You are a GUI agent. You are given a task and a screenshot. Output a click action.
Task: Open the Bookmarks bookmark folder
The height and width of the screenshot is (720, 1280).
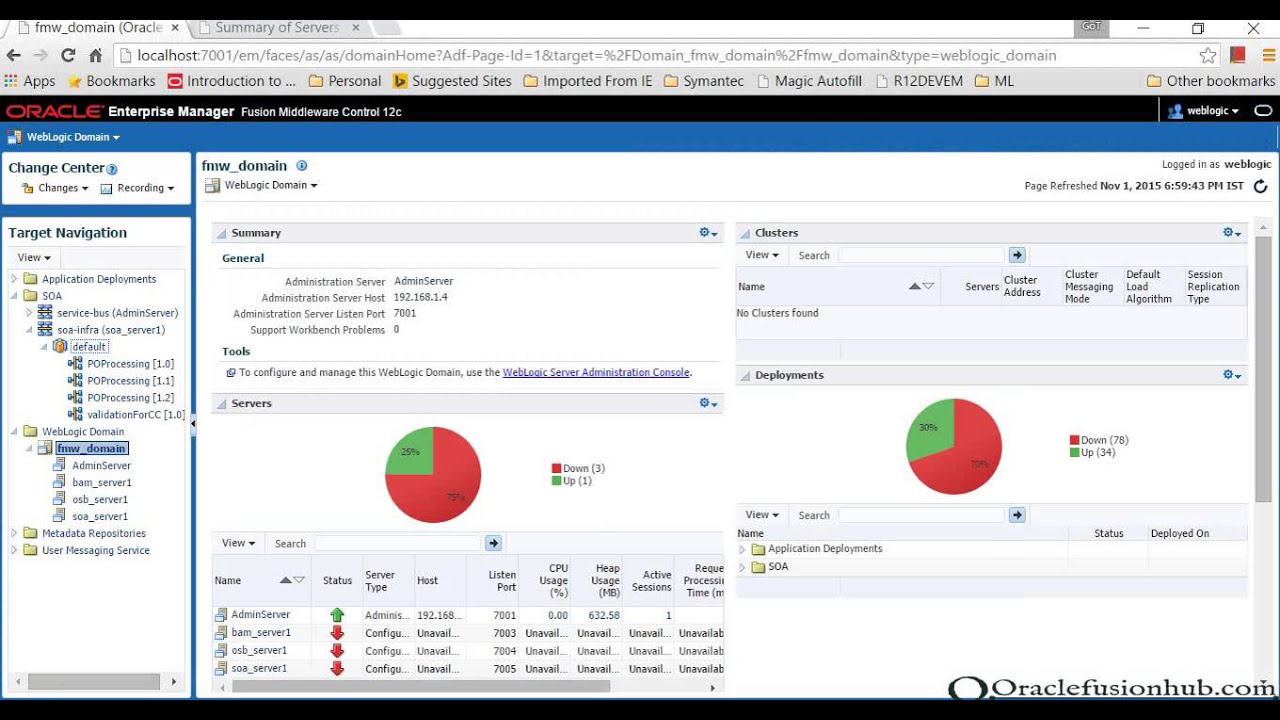click(x=111, y=81)
